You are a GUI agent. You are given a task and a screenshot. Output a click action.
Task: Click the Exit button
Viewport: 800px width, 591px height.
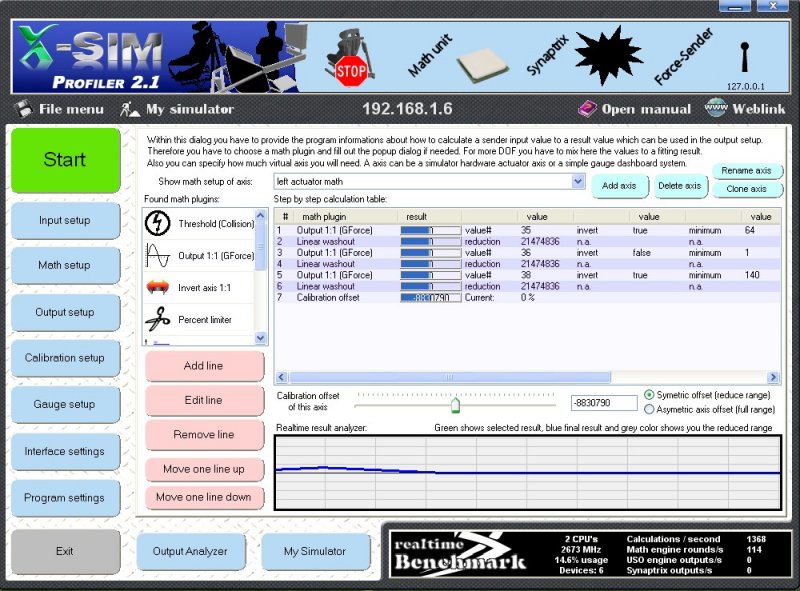tap(65, 551)
